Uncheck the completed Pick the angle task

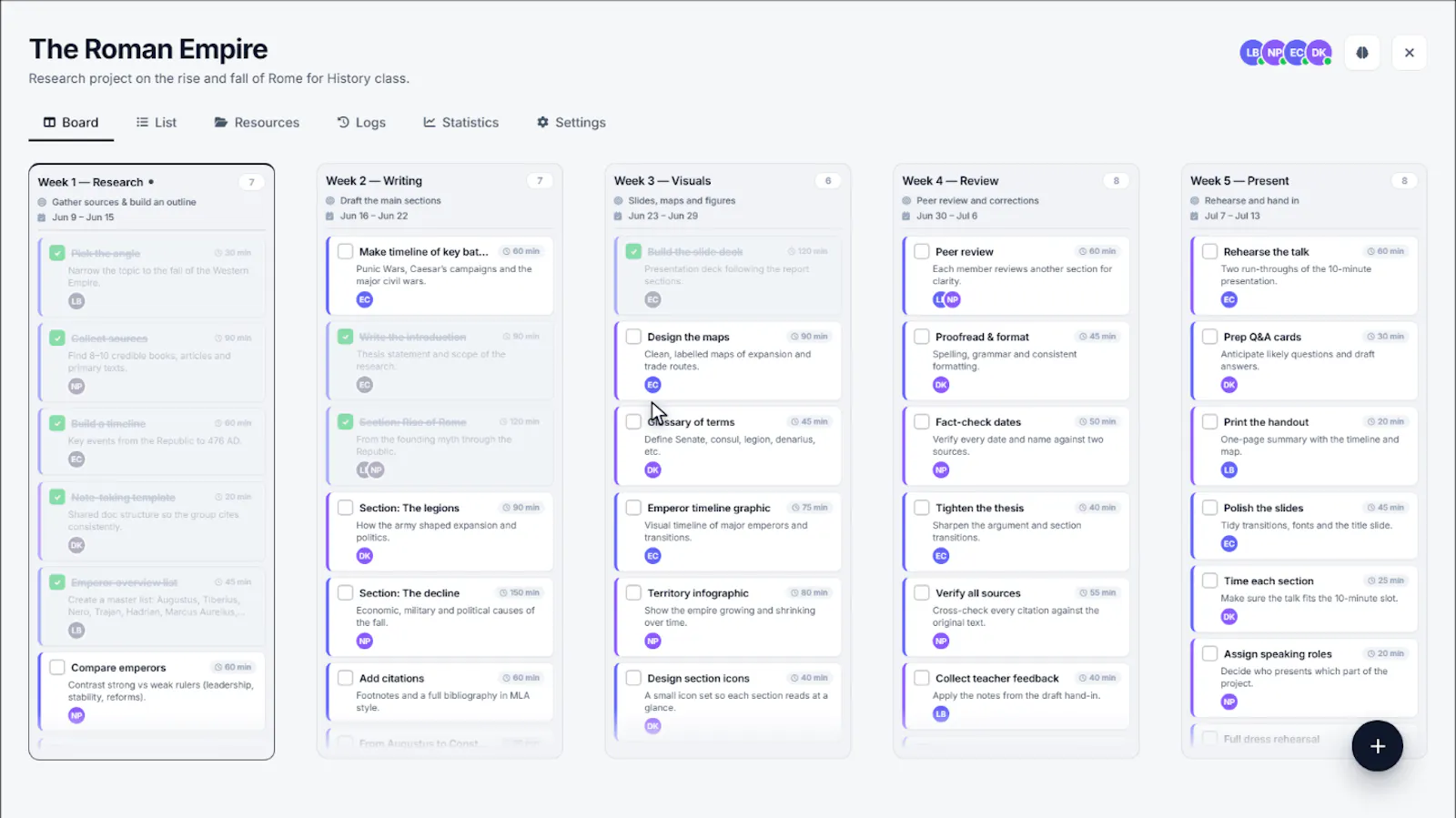57,253
